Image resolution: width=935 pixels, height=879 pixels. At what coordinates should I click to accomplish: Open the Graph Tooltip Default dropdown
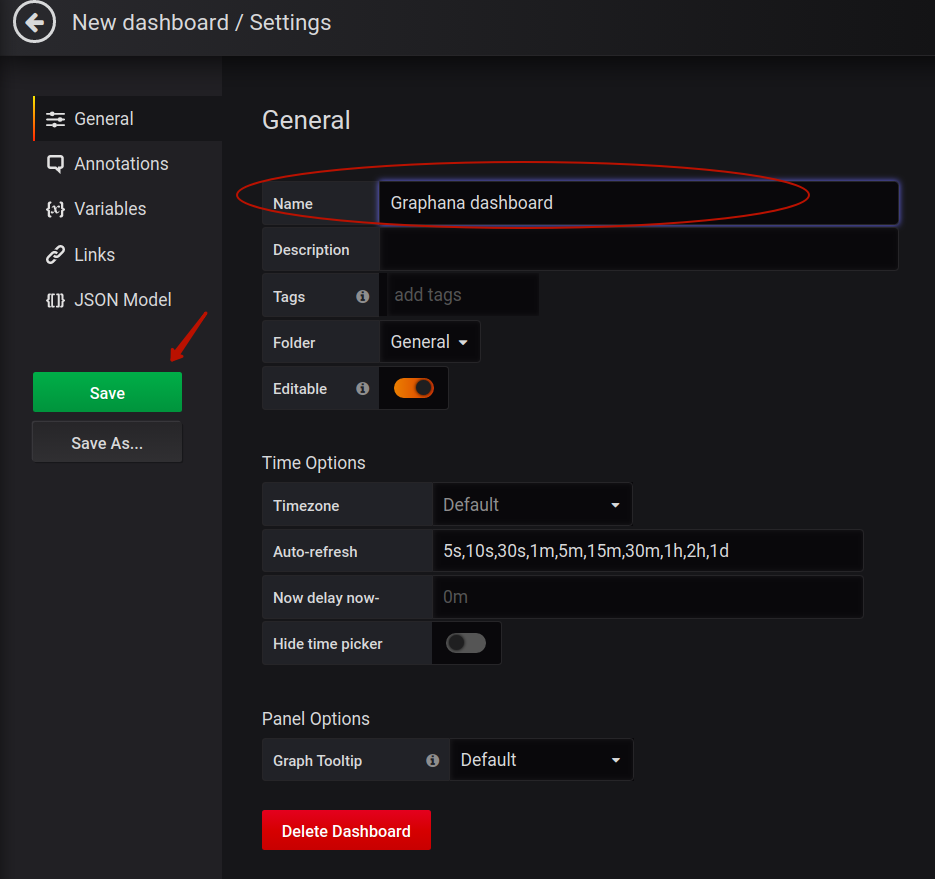[541, 760]
